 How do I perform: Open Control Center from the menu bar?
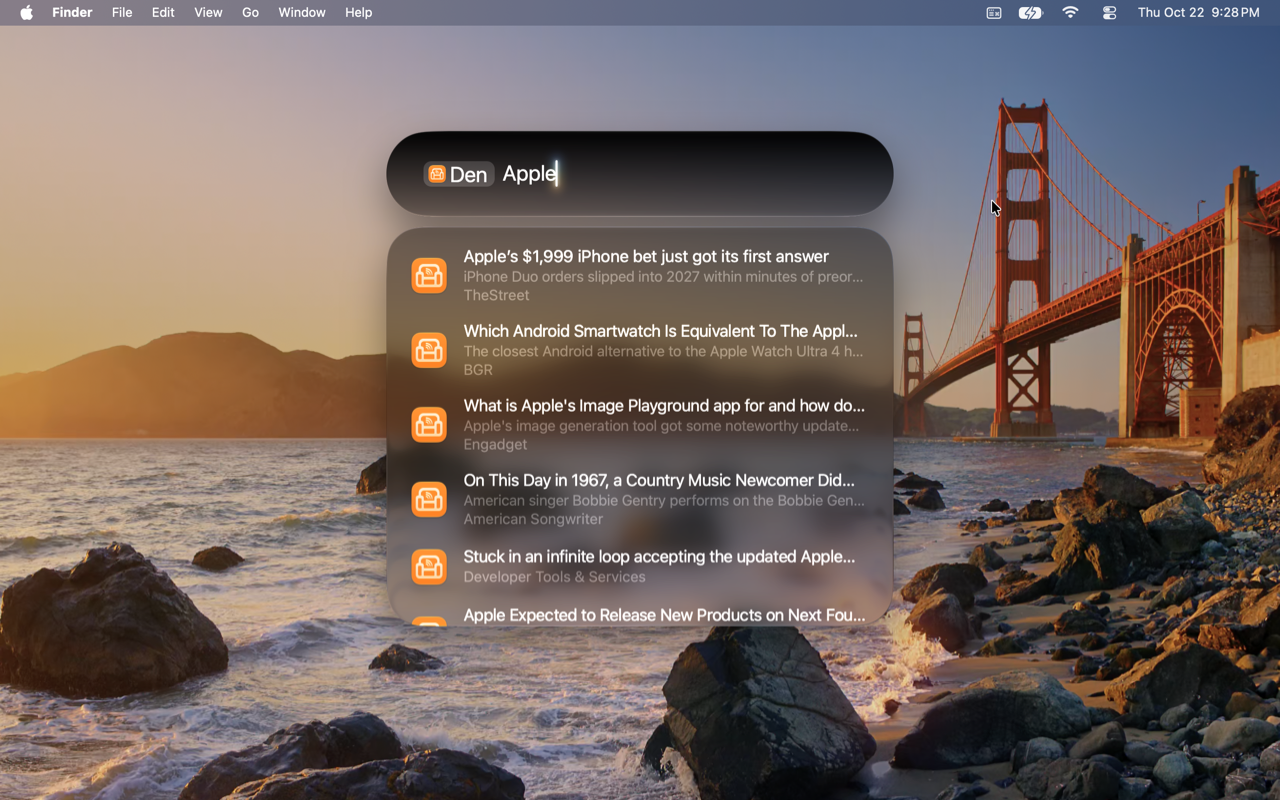pyautogui.click(x=1109, y=13)
